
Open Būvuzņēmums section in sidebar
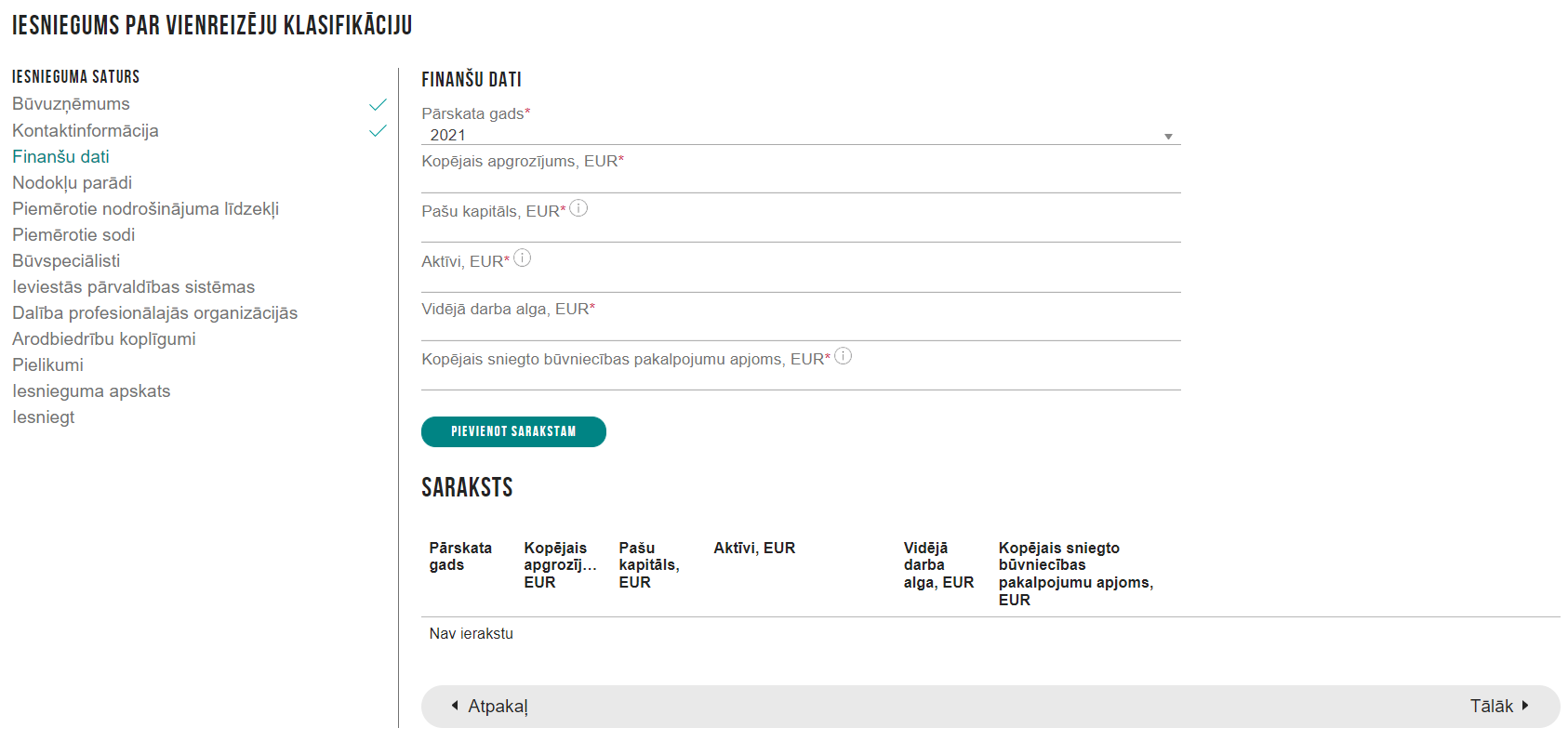point(71,104)
